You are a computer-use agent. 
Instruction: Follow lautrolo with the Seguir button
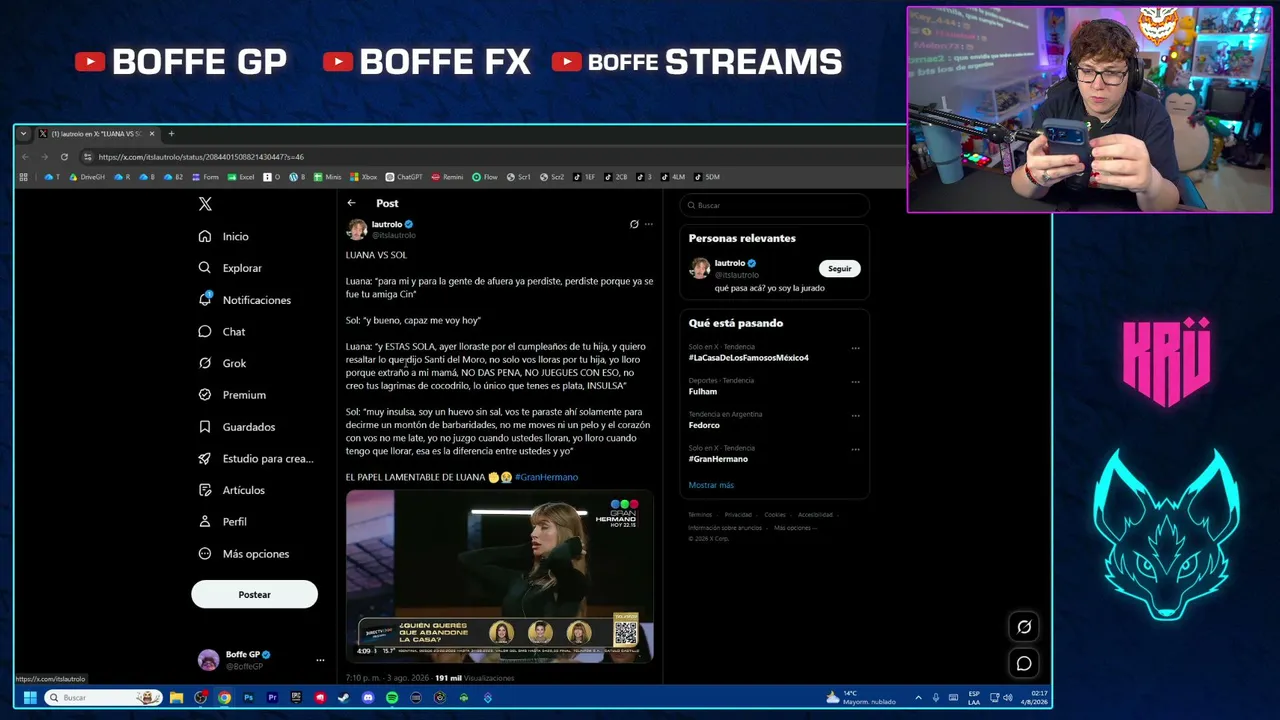[840, 268]
